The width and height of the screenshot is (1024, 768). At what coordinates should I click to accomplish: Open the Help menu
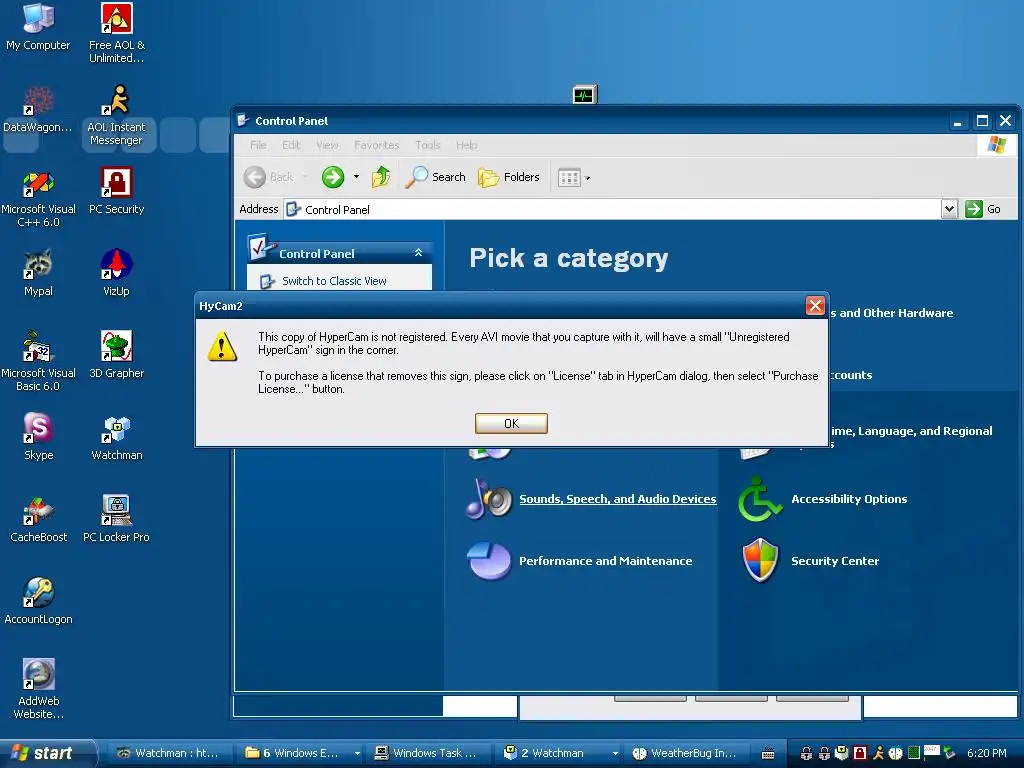(x=466, y=145)
